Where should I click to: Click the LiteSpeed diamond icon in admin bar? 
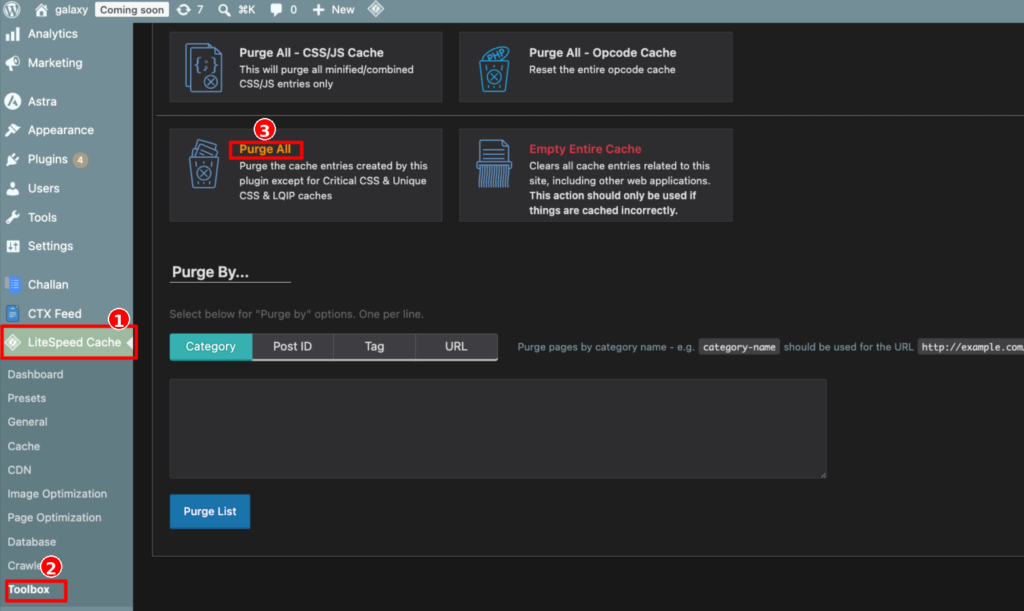click(376, 9)
